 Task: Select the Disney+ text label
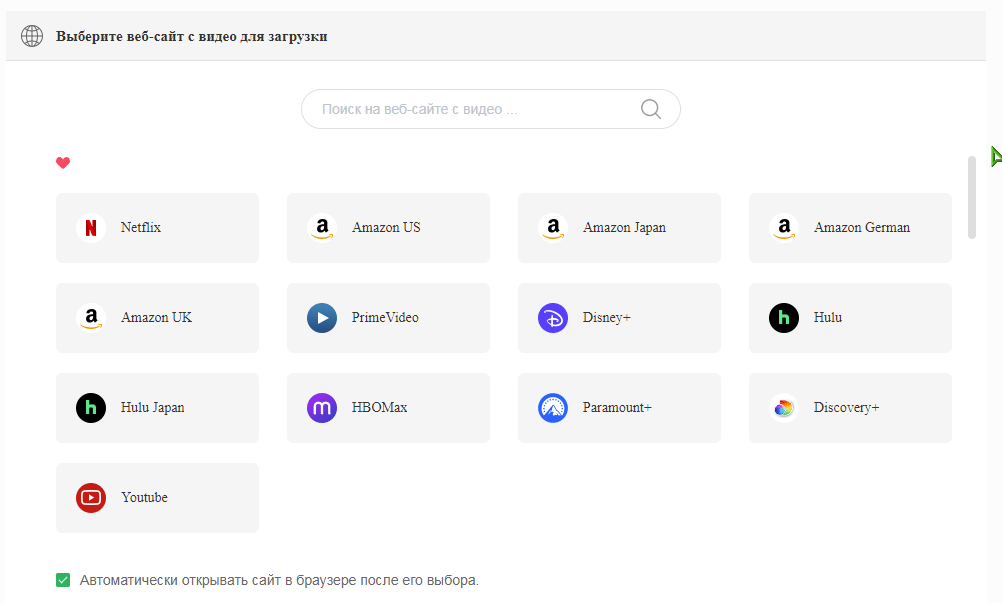606,317
